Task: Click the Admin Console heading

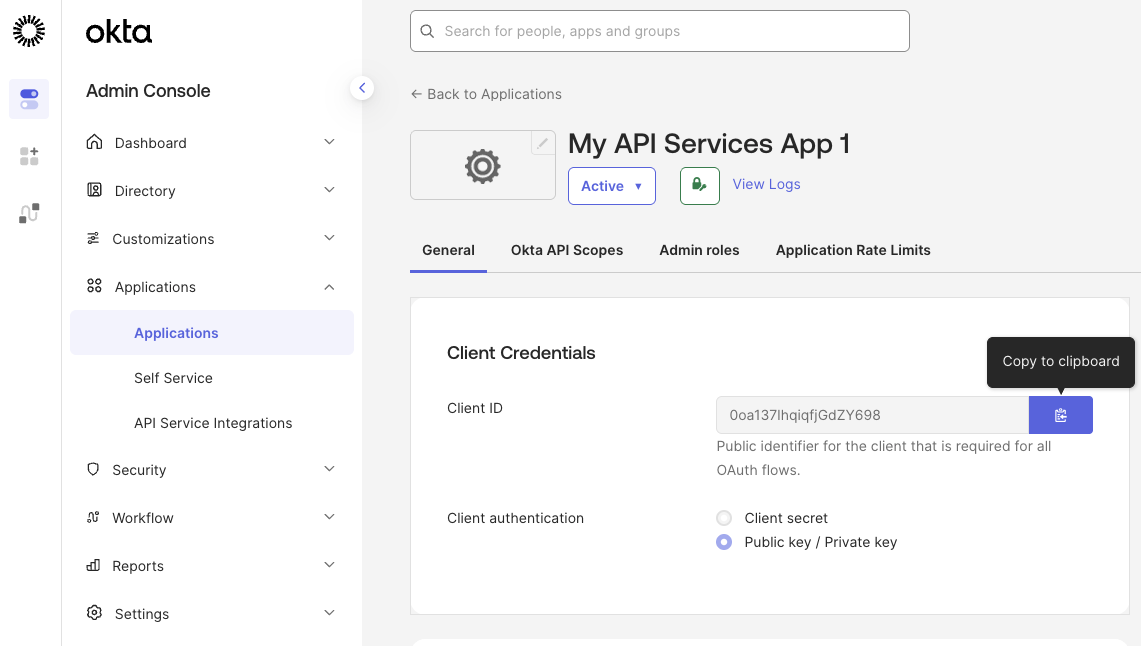Action: 148,91
